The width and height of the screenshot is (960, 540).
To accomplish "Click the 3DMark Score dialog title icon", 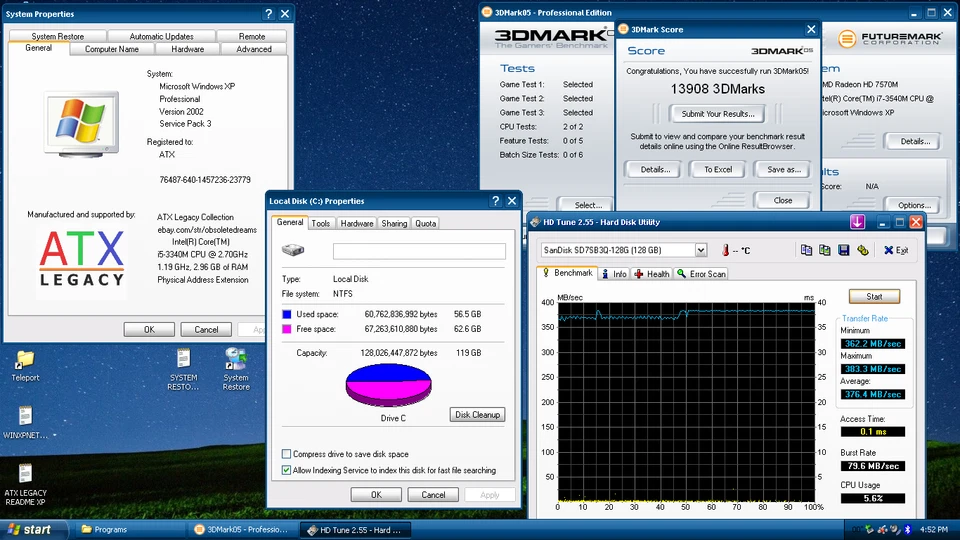I will coord(623,29).
